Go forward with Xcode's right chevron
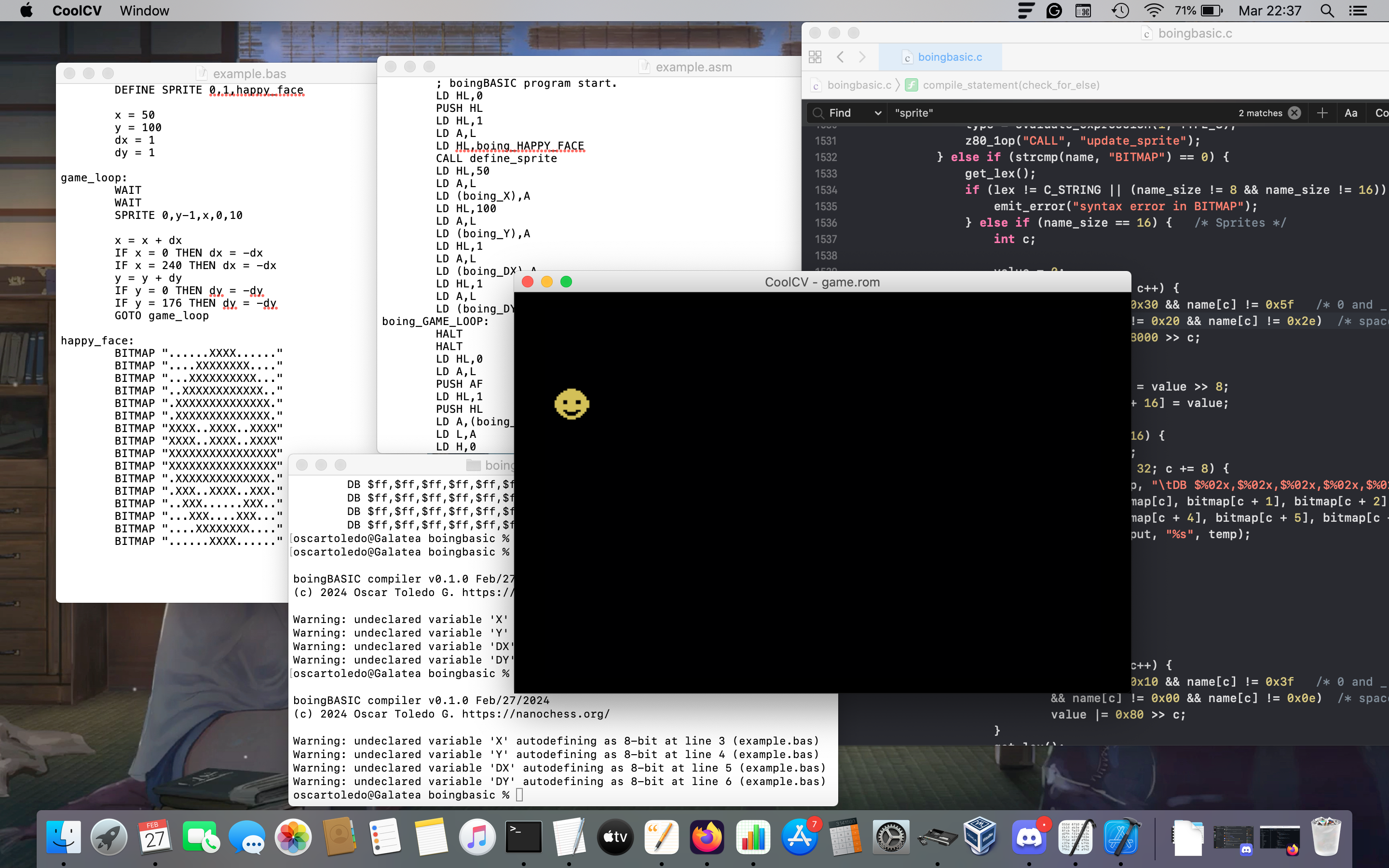Viewport: 1389px width, 868px height. point(862,57)
